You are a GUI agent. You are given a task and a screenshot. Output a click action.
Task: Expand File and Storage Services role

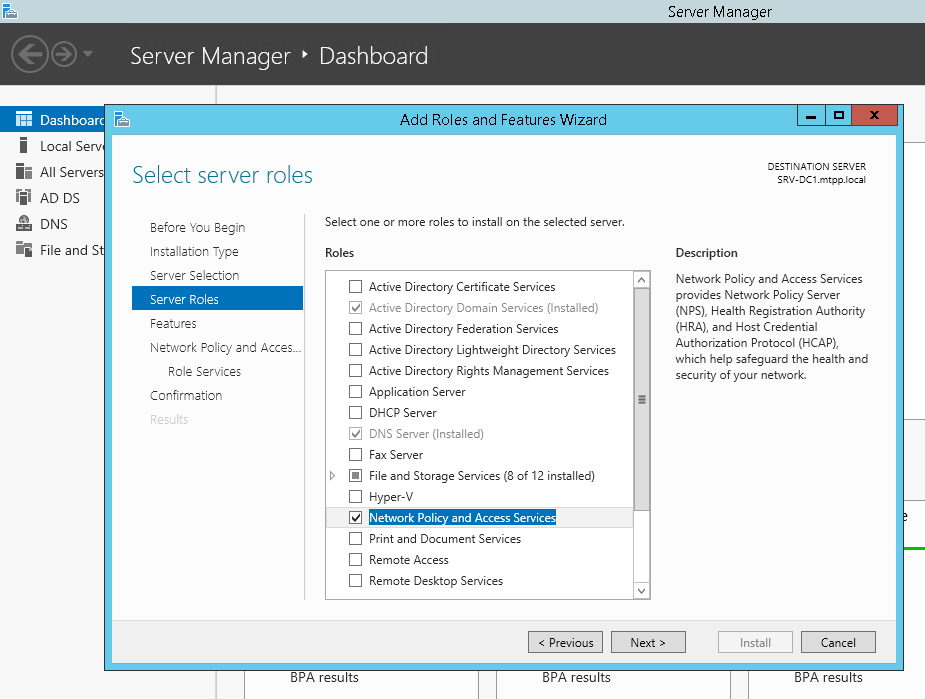pos(333,476)
